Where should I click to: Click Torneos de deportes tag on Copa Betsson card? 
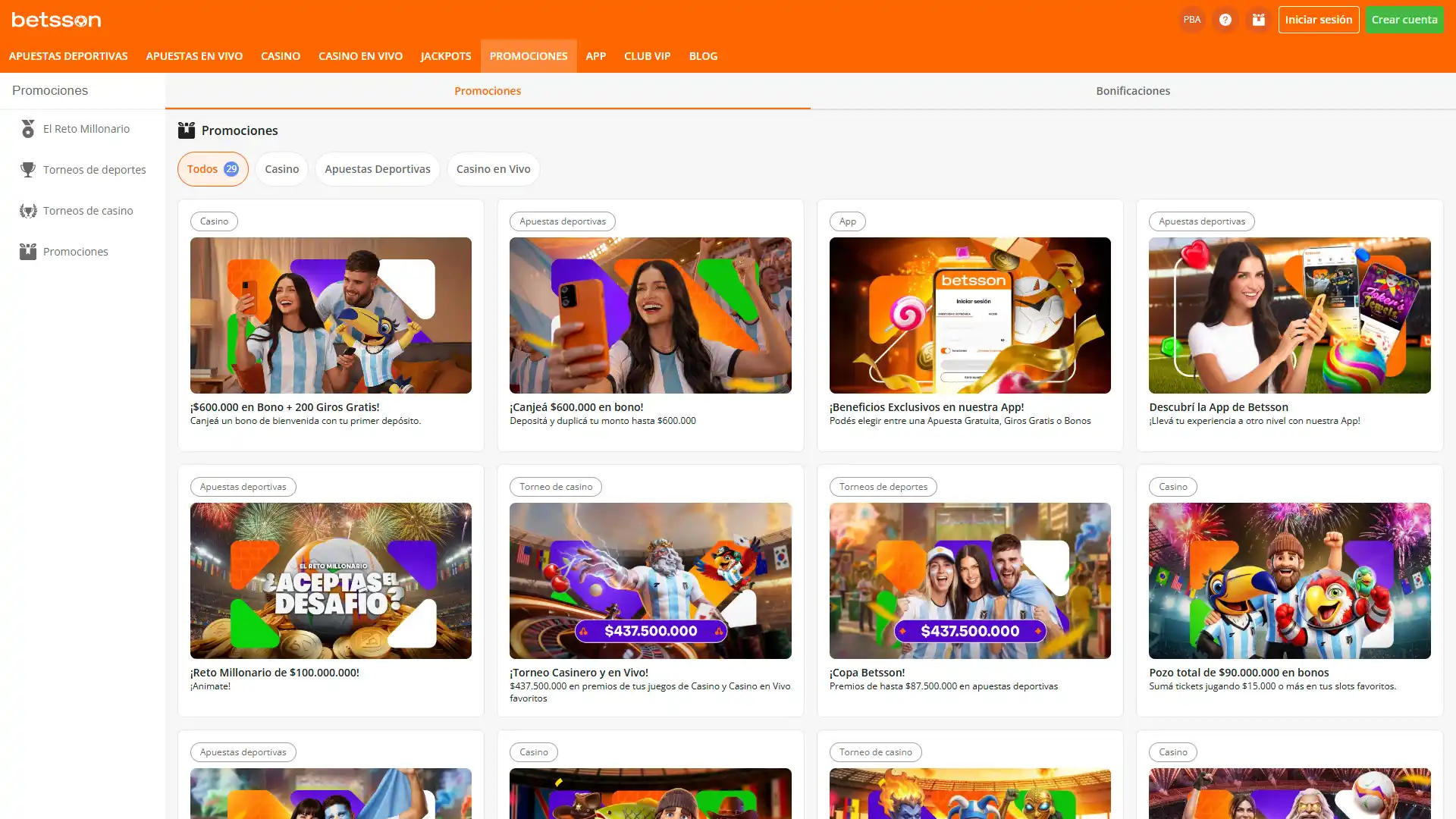883,487
